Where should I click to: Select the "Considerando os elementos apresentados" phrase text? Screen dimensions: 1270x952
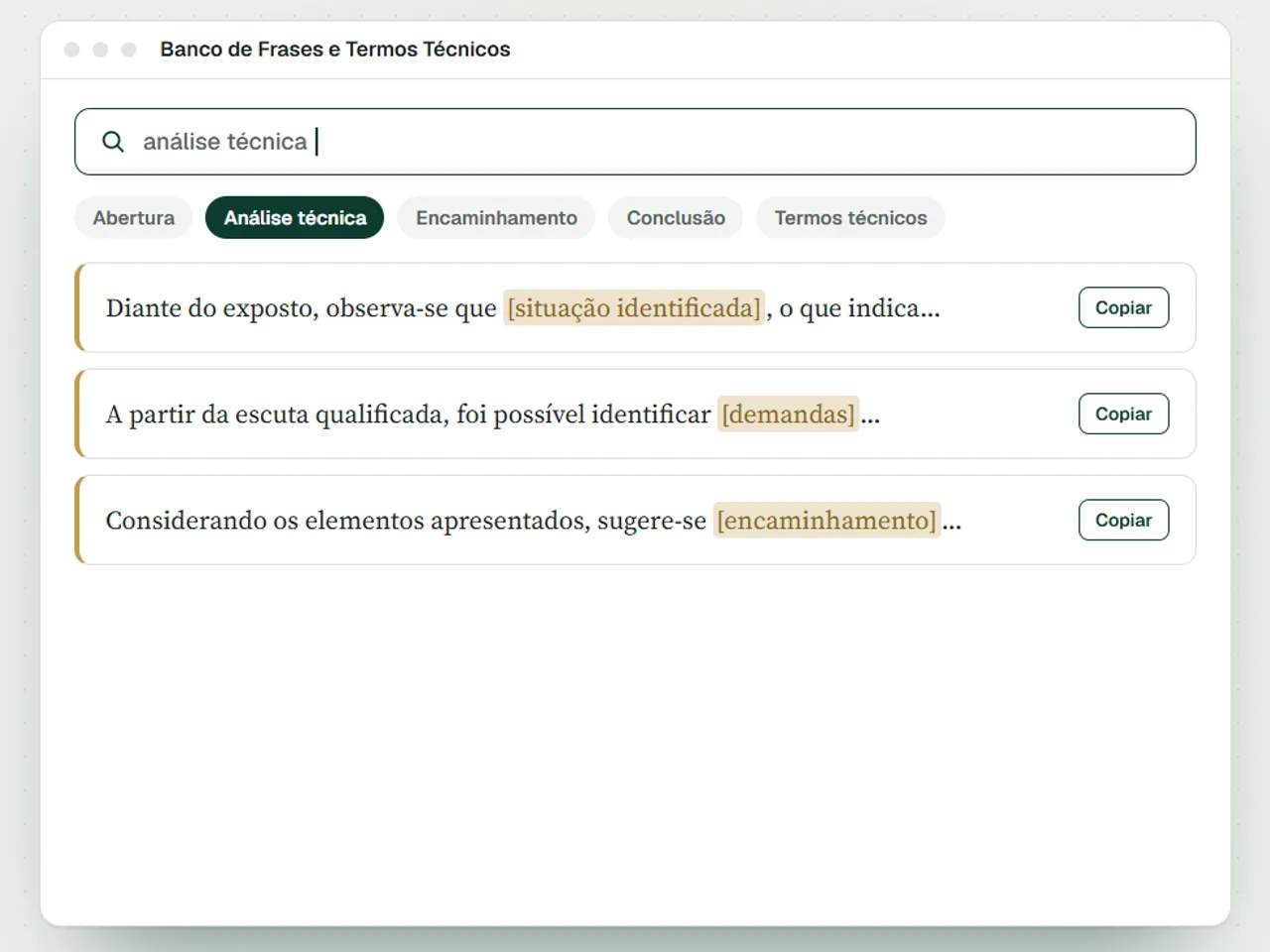point(346,521)
